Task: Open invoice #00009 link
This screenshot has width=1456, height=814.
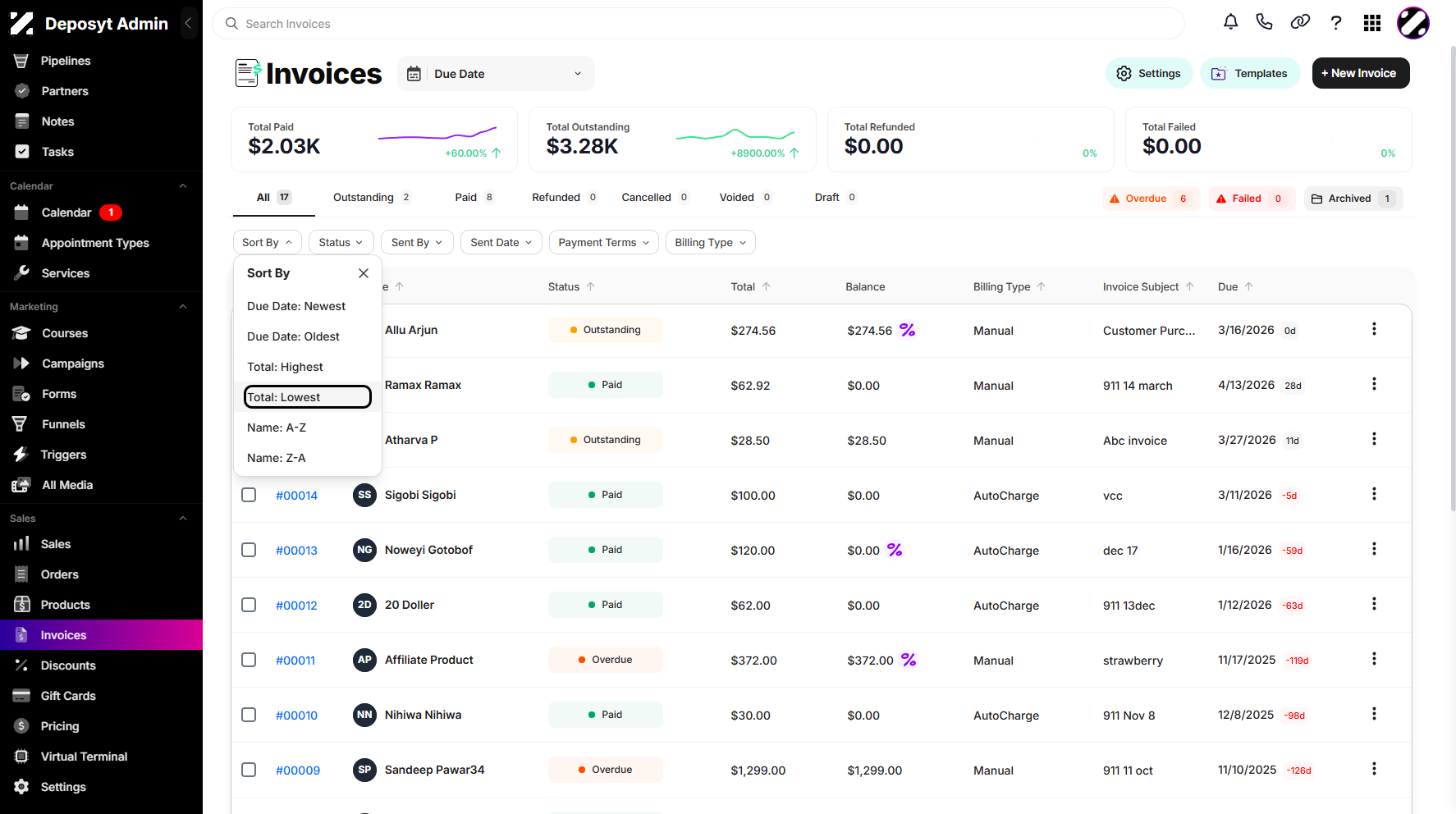Action: point(298,770)
